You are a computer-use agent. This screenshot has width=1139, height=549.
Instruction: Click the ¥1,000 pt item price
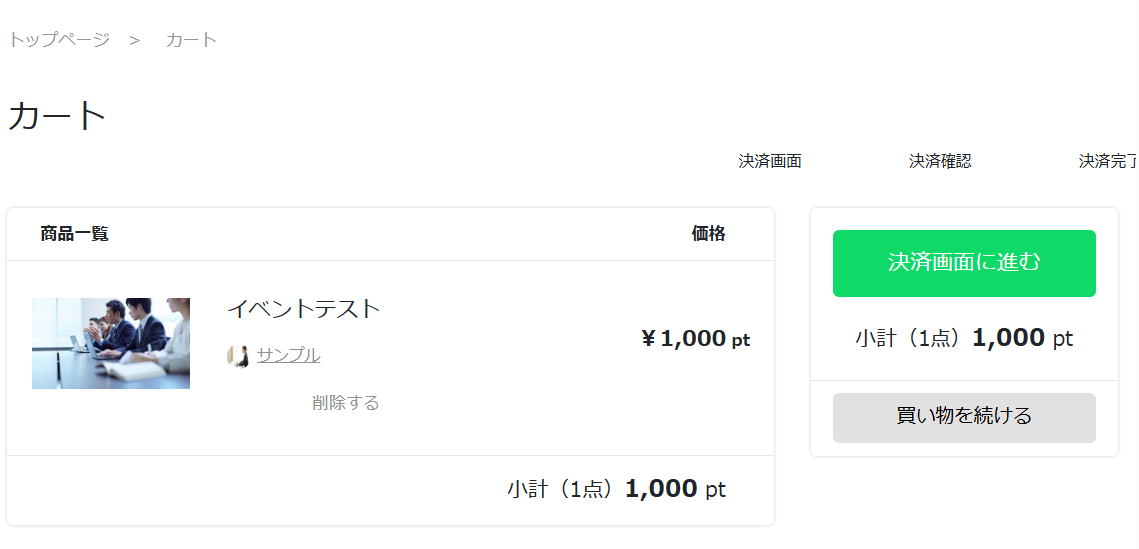point(695,339)
